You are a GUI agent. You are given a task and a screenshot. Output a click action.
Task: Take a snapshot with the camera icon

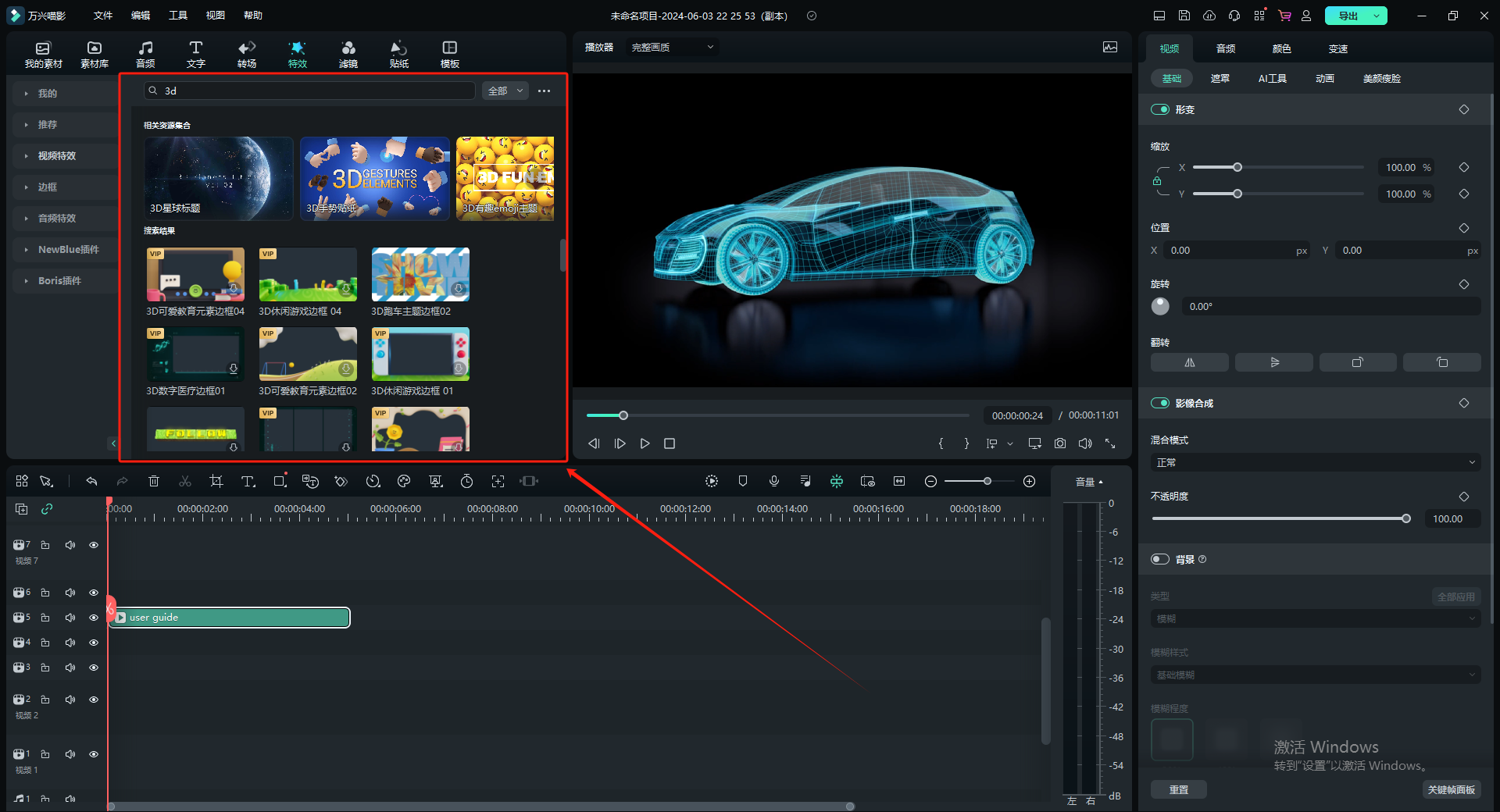[x=1059, y=443]
